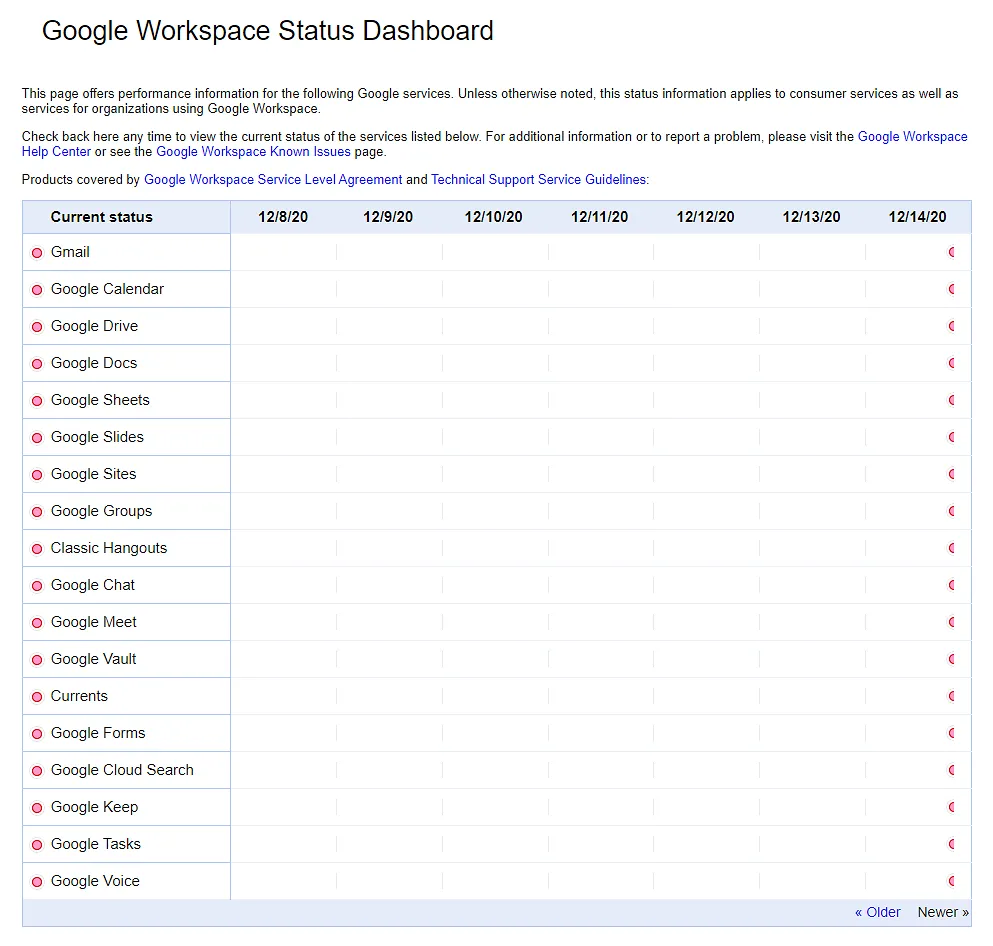Click the 12/8/20 date column header
993x946 pixels.
point(283,217)
